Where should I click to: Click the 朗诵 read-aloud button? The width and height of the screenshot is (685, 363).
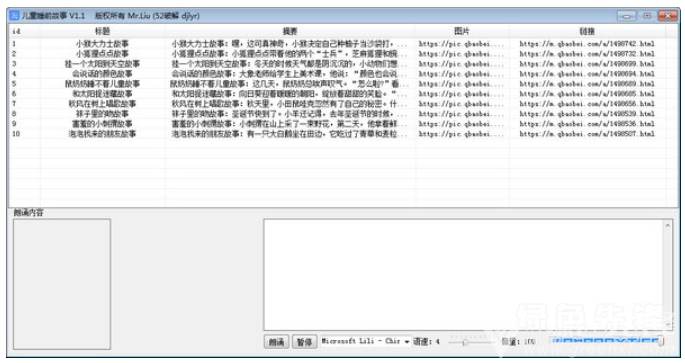tap(277, 342)
